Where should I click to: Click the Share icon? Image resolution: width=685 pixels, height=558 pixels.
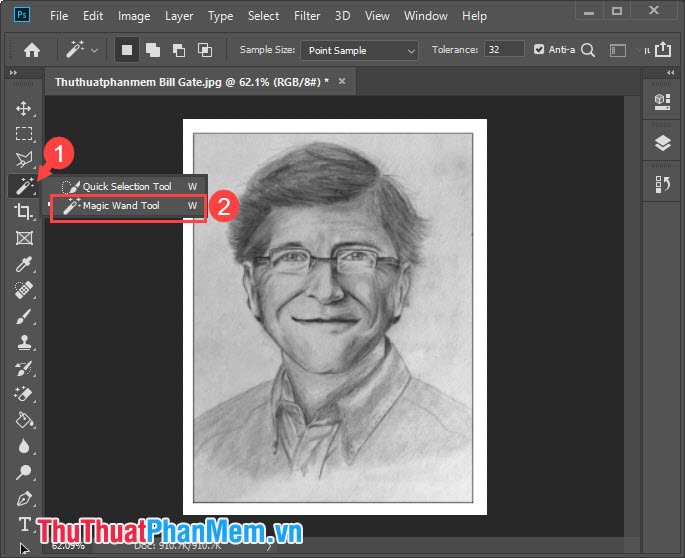coord(663,49)
